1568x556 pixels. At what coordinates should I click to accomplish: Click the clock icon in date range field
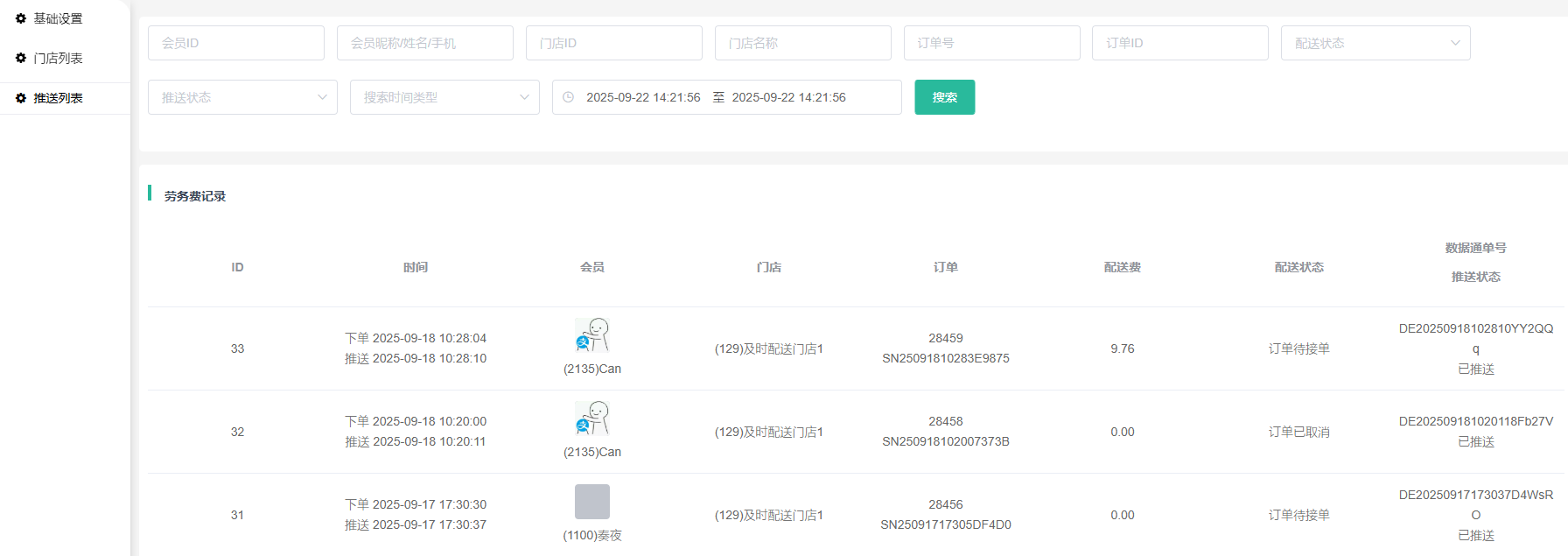point(569,97)
